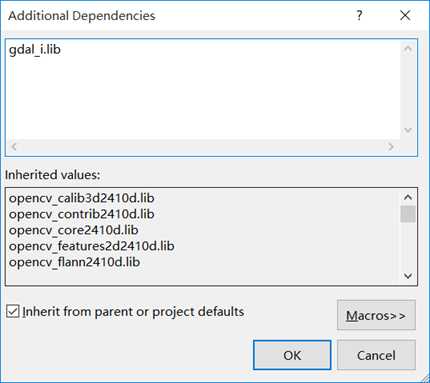Screen dimensions: 430x383
Task: Close the Additional Dependencies dialog
Action: [x=405, y=15]
